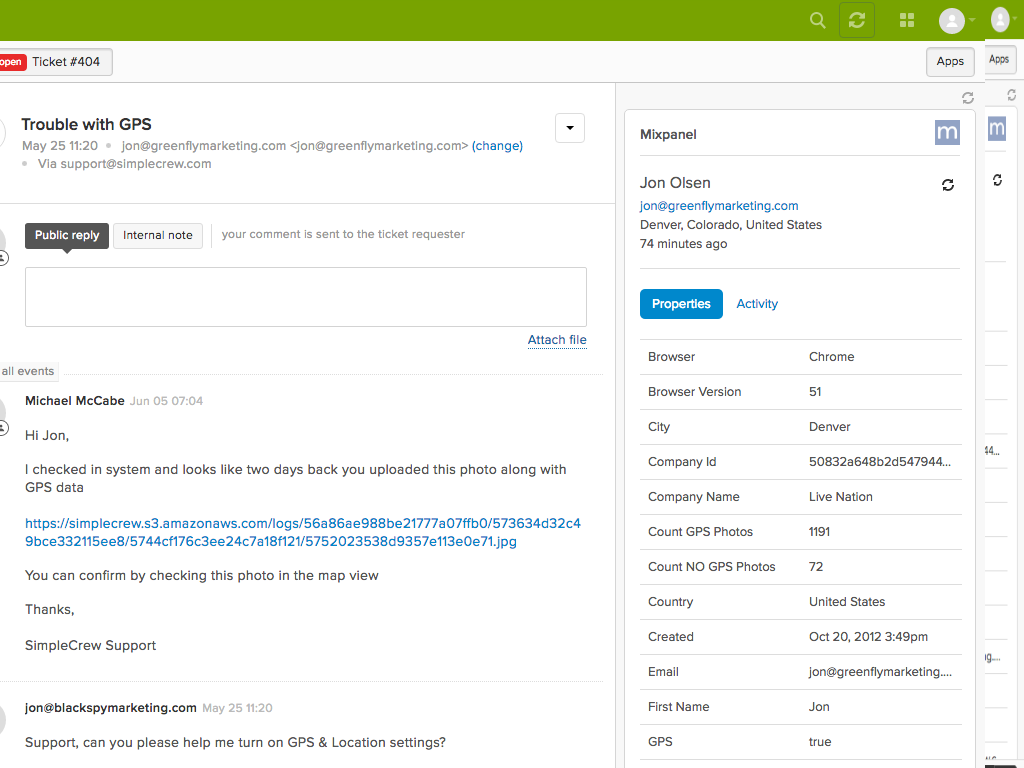Select Public reply mode

pos(67,235)
